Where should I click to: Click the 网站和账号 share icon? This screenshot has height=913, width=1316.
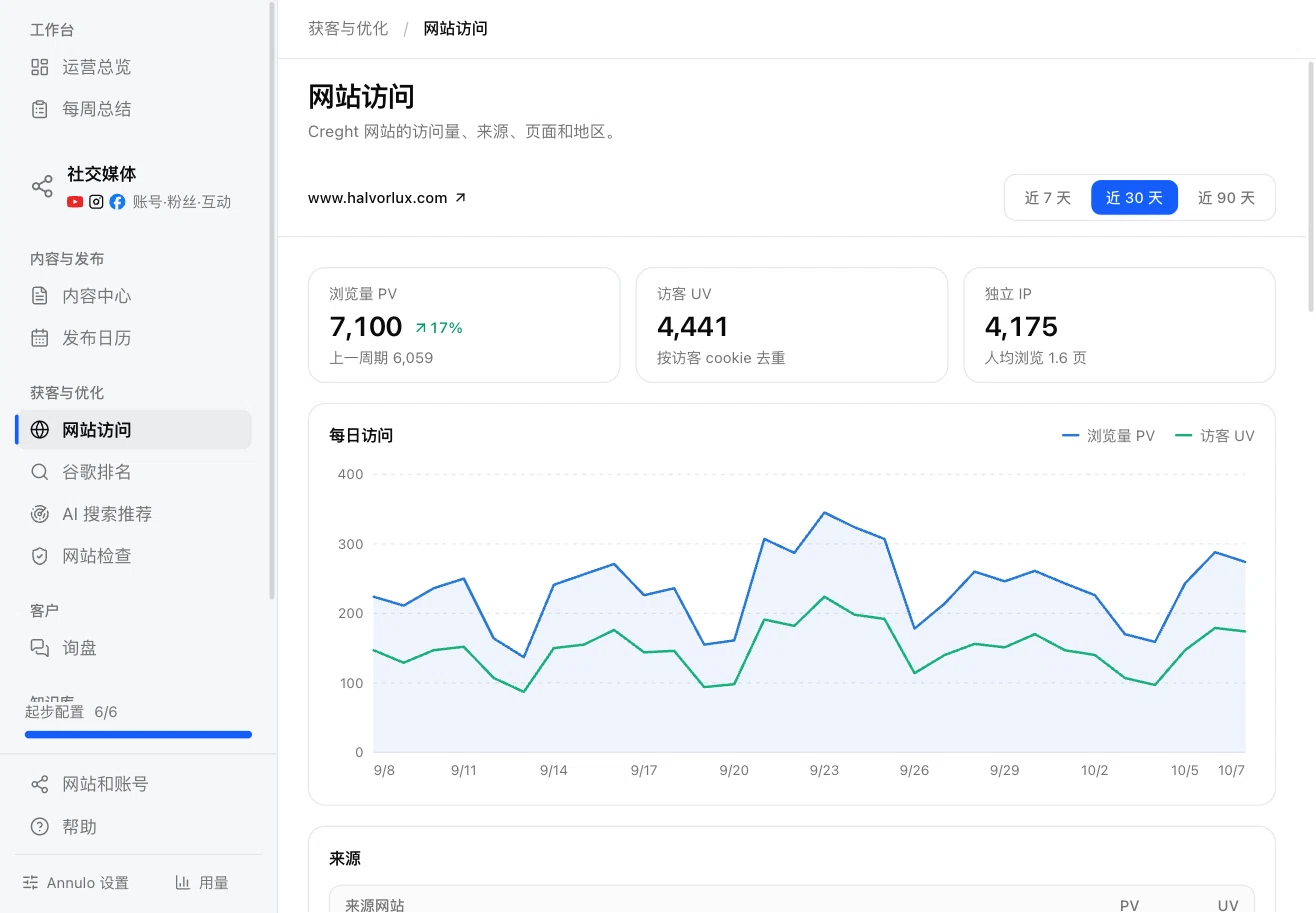point(40,784)
